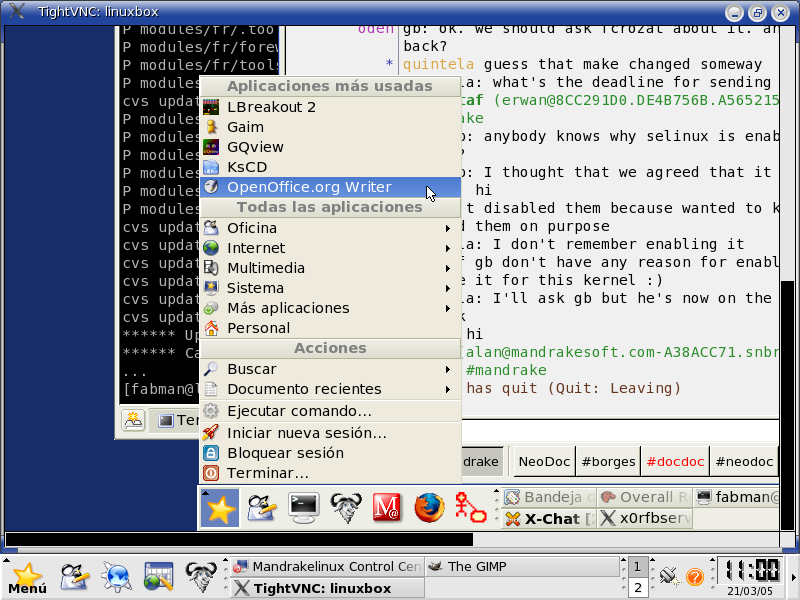Switch to the #docdoc channel tab
This screenshot has width=800, height=600.
[x=675, y=462]
